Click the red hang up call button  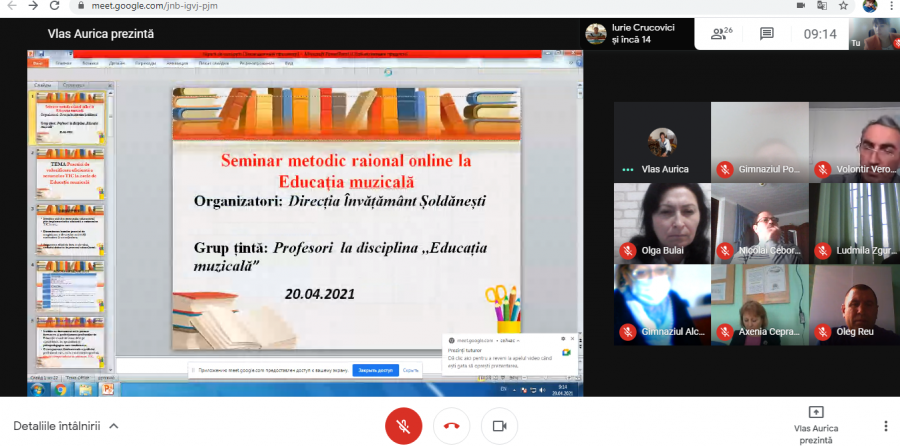coord(451,426)
